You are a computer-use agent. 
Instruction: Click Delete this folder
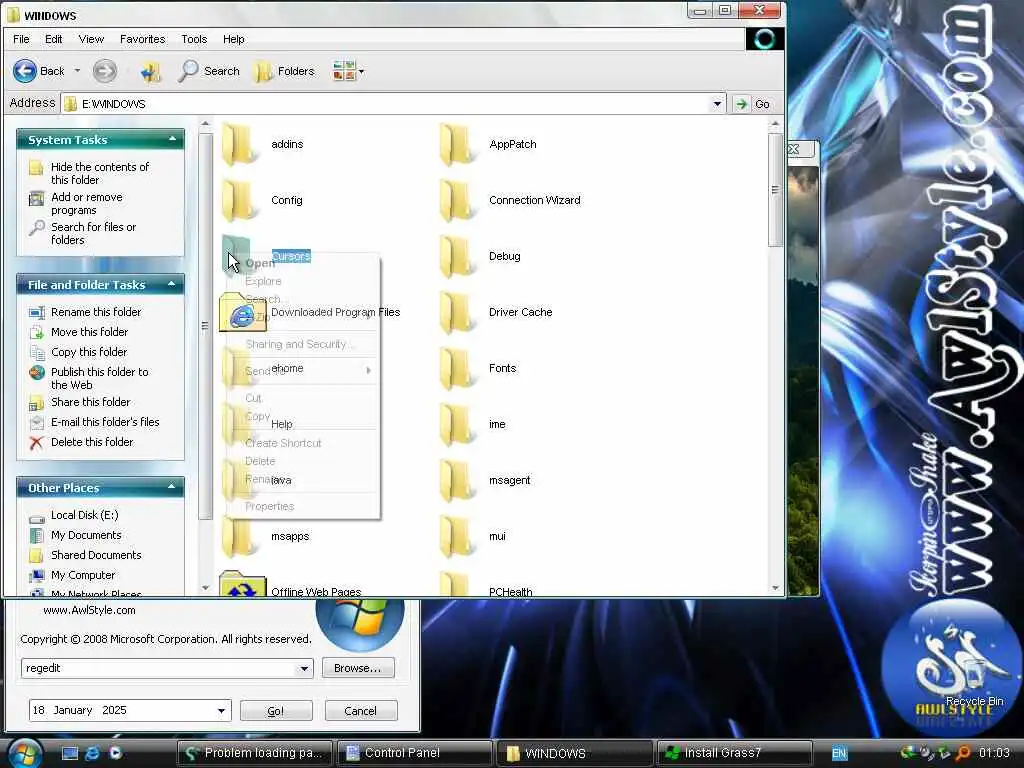tap(92, 441)
